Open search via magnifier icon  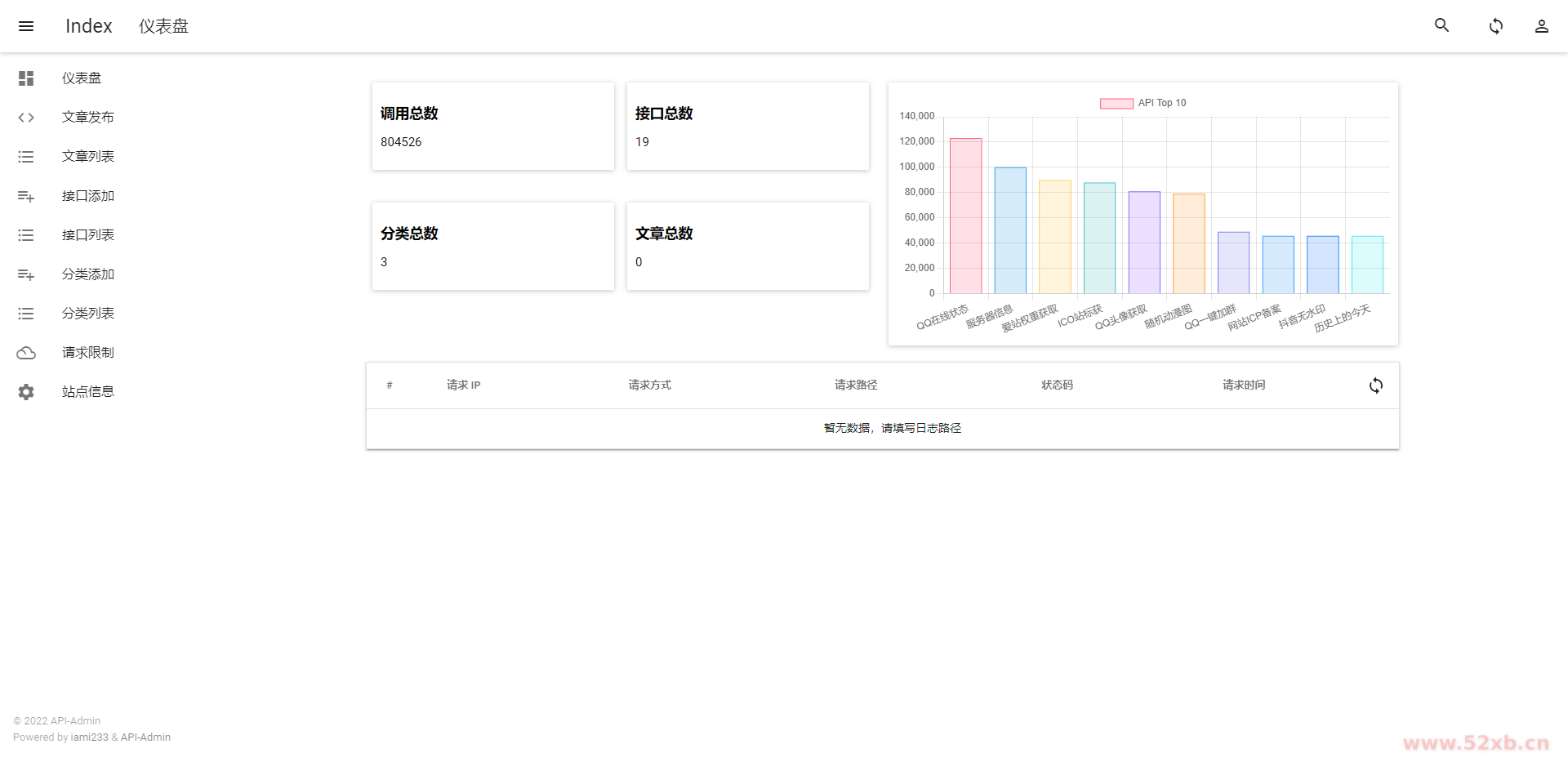point(1441,25)
